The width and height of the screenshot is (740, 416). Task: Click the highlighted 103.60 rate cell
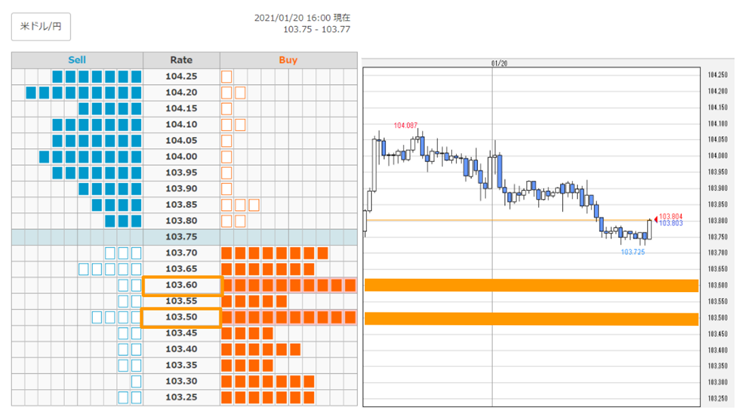(x=182, y=285)
